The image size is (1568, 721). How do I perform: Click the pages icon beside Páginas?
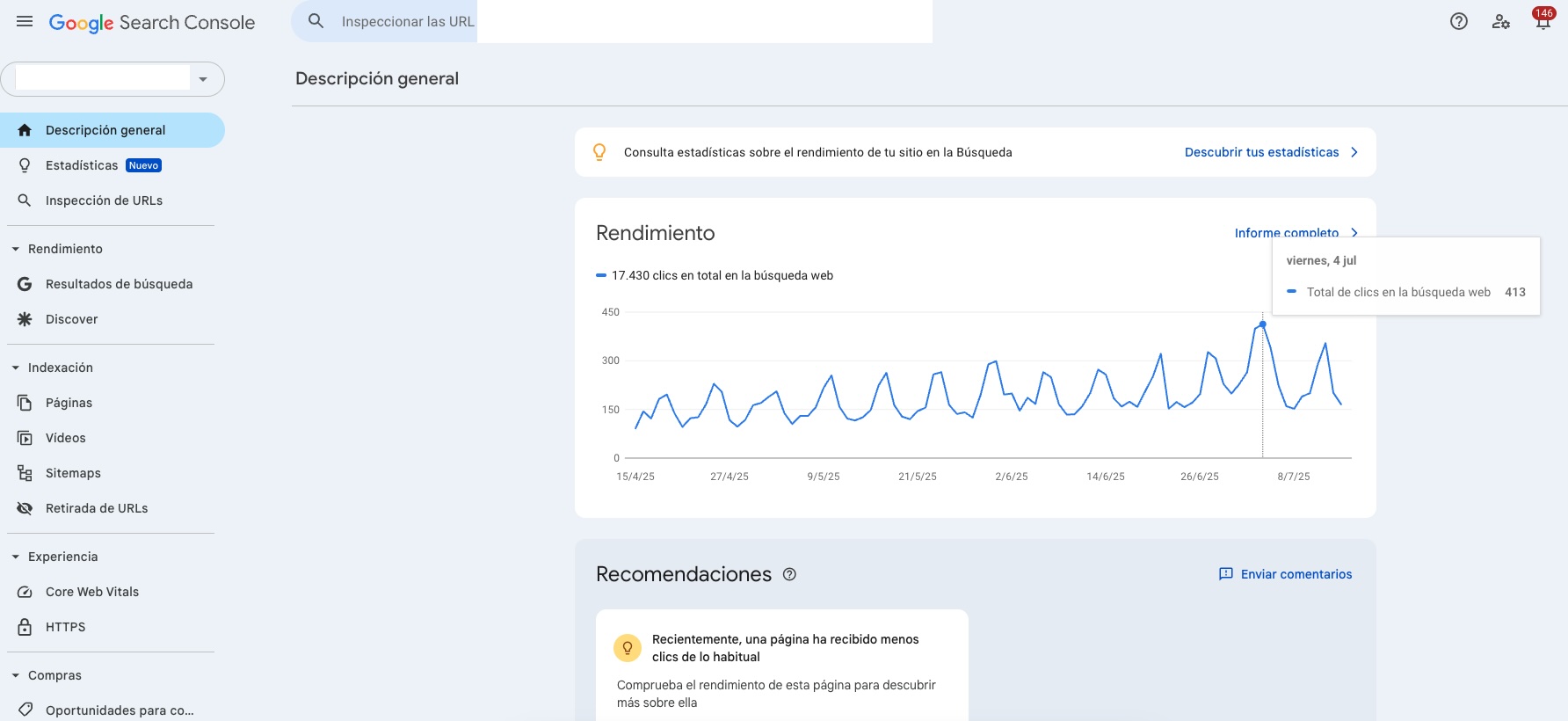(x=25, y=403)
